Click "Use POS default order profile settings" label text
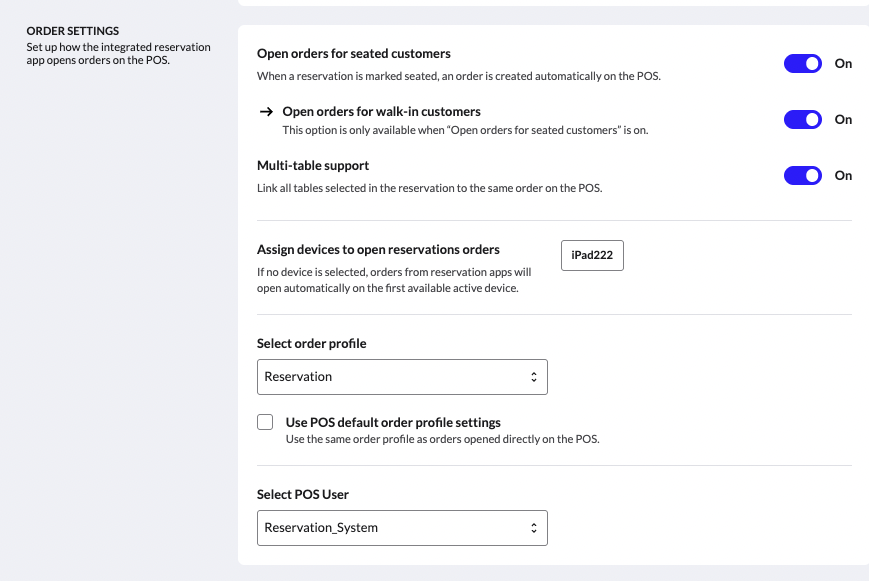This screenshot has width=869, height=581. click(393, 422)
